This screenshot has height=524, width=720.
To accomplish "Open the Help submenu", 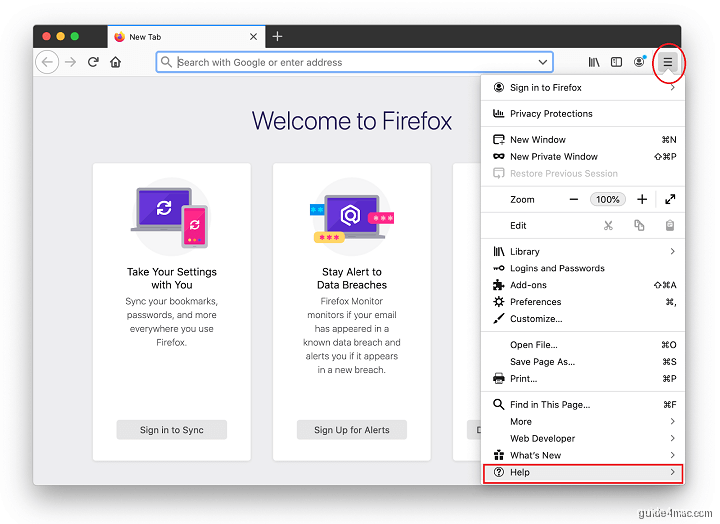I will (583, 473).
